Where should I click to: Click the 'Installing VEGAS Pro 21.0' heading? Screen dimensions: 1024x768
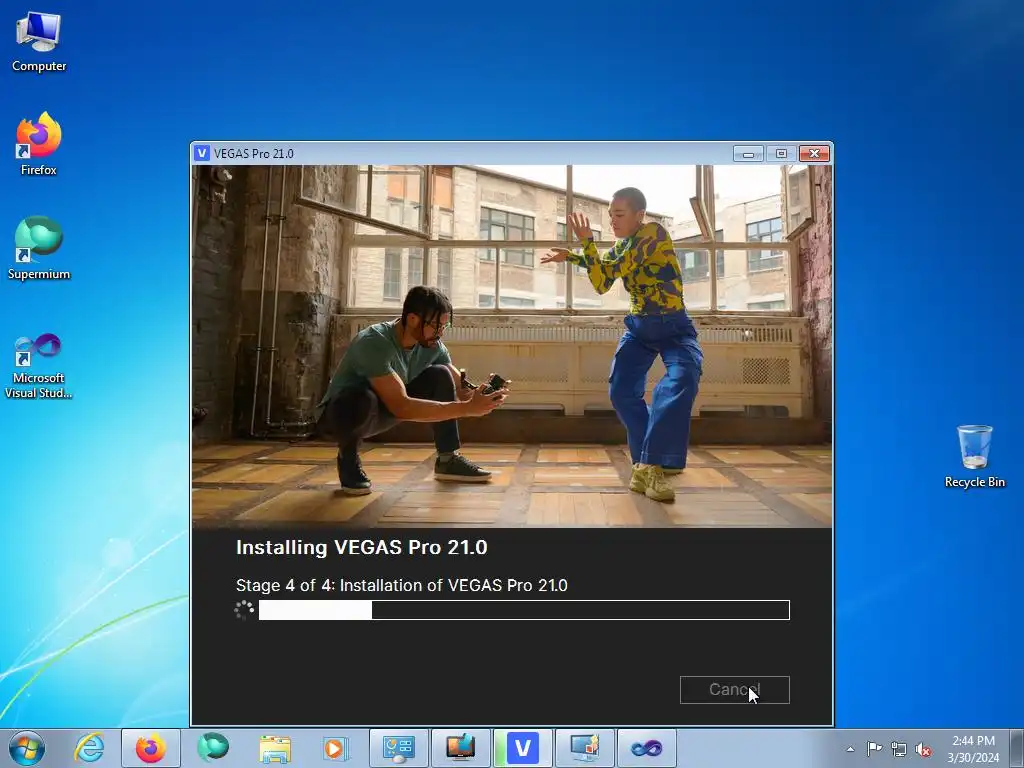[362, 547]
